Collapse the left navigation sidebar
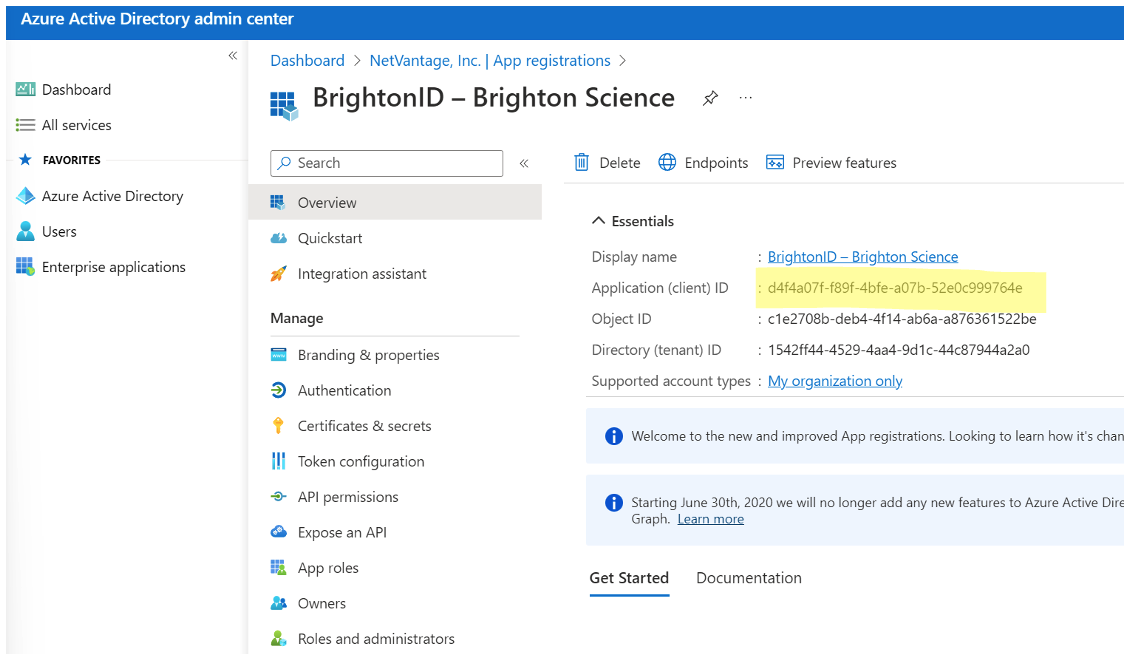The image size is (1138, 654). point(233,56)
